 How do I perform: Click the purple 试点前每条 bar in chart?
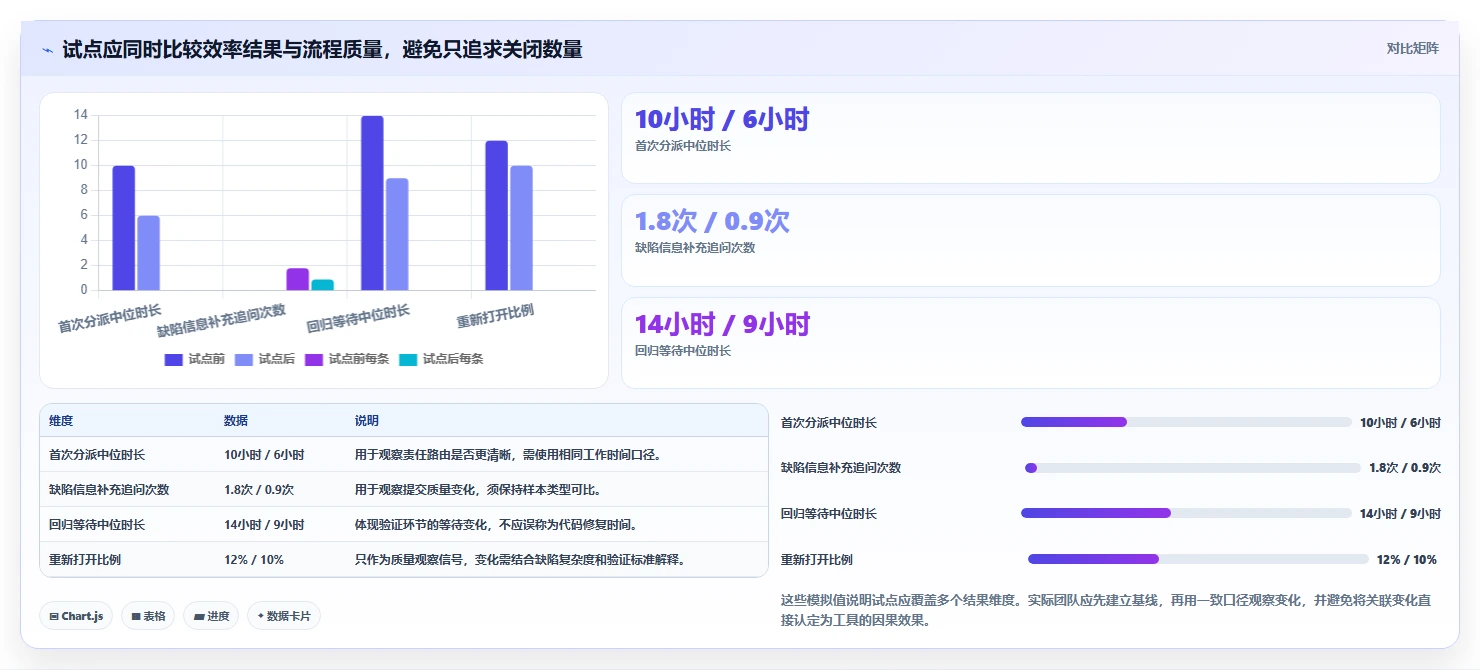297,279
